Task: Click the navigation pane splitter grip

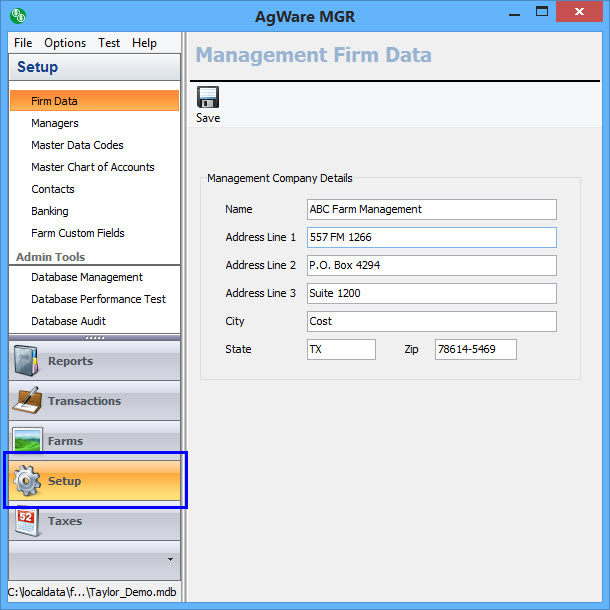Action: (x=94, y=338)
